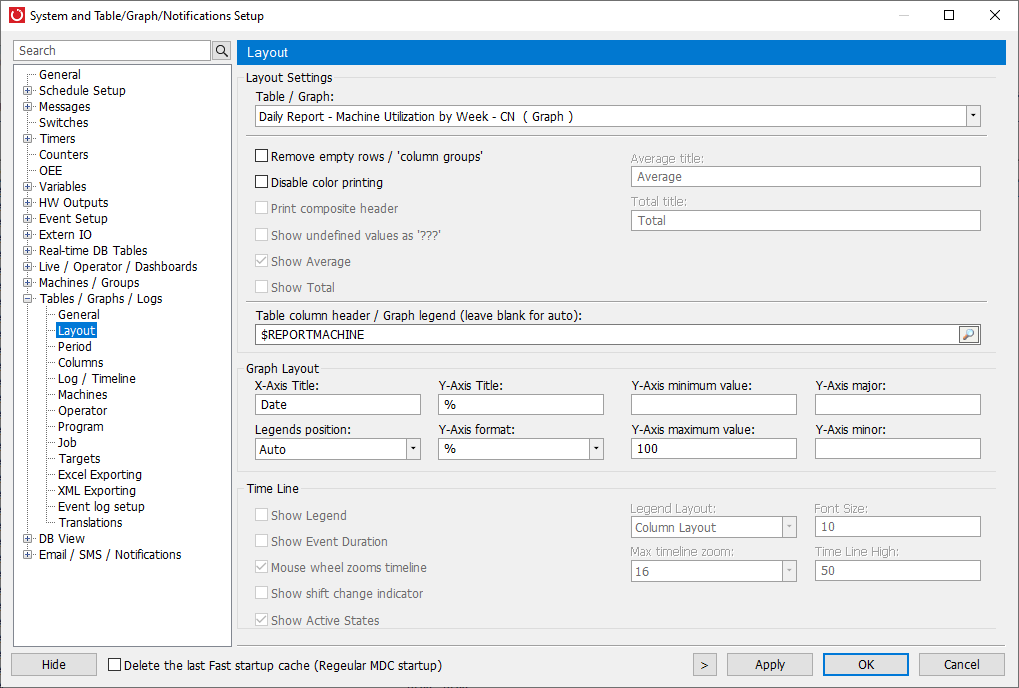Expand Live / Operator / Dashboards node
1019x688 pixels.
coord(27,266)
